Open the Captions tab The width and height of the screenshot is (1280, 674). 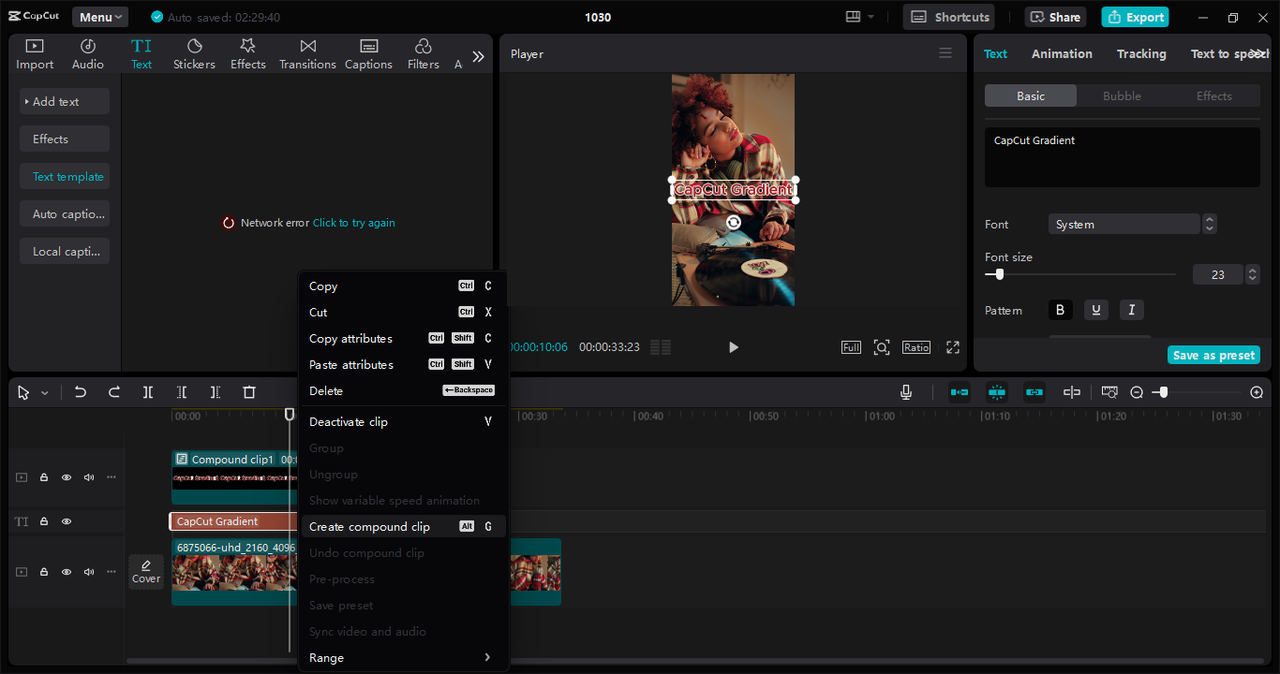(369, 54)
